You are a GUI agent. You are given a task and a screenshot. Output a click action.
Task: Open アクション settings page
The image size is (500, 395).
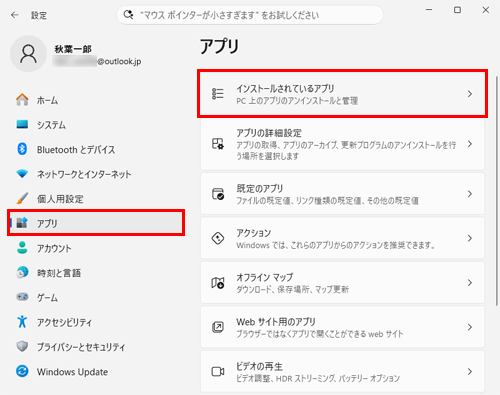click(342, 238)
